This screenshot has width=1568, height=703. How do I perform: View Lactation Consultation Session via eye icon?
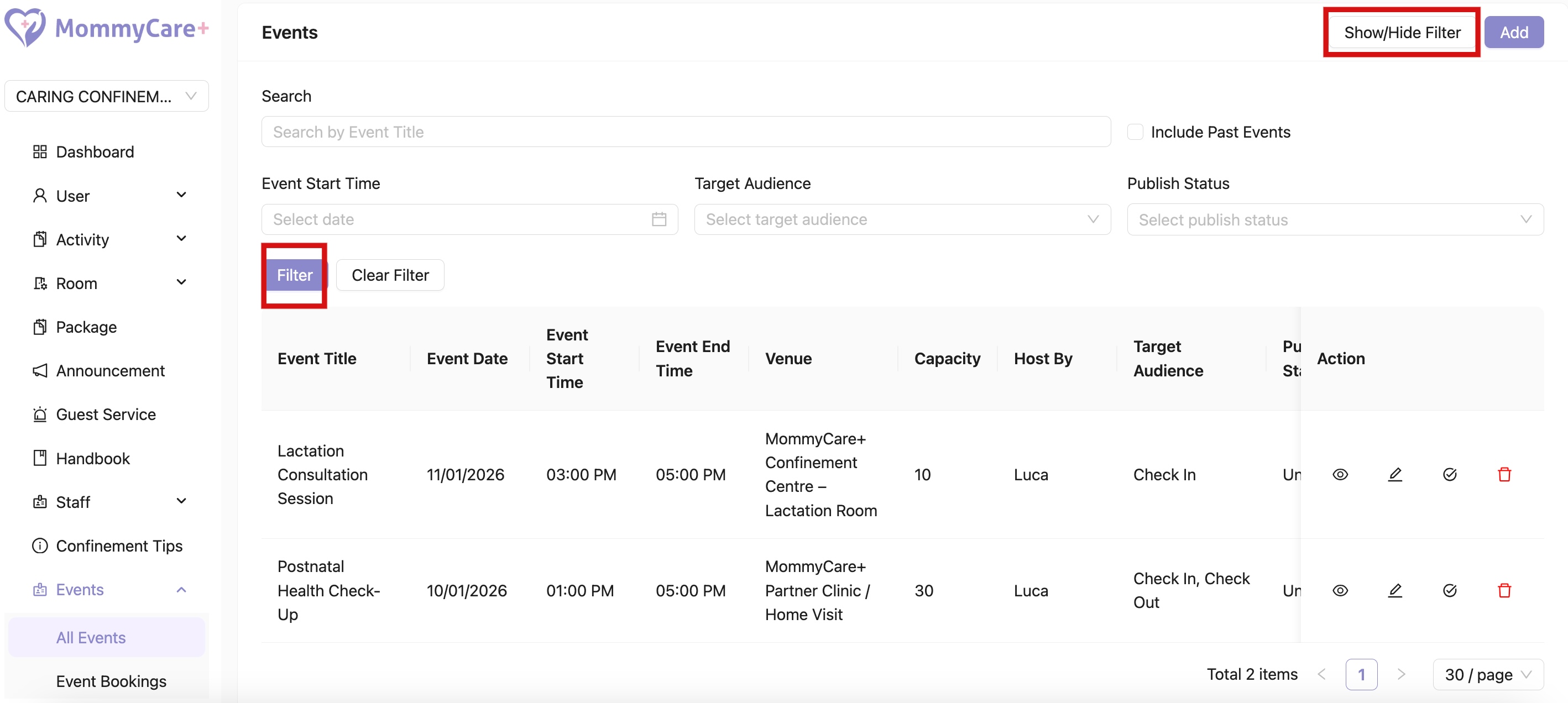click(x=1340, y=475)
